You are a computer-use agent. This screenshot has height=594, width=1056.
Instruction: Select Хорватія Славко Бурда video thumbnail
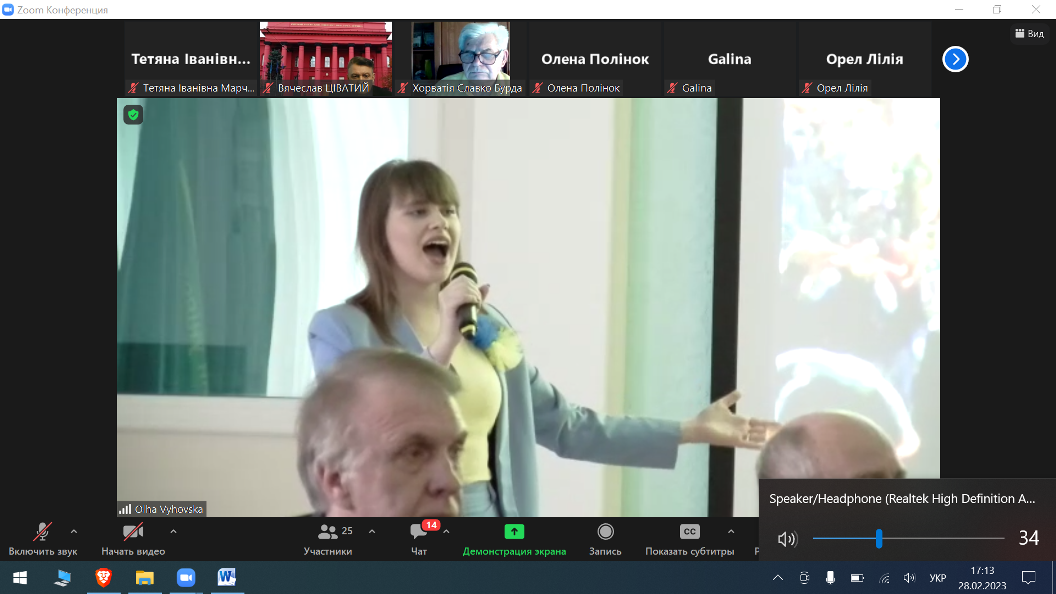461,59
